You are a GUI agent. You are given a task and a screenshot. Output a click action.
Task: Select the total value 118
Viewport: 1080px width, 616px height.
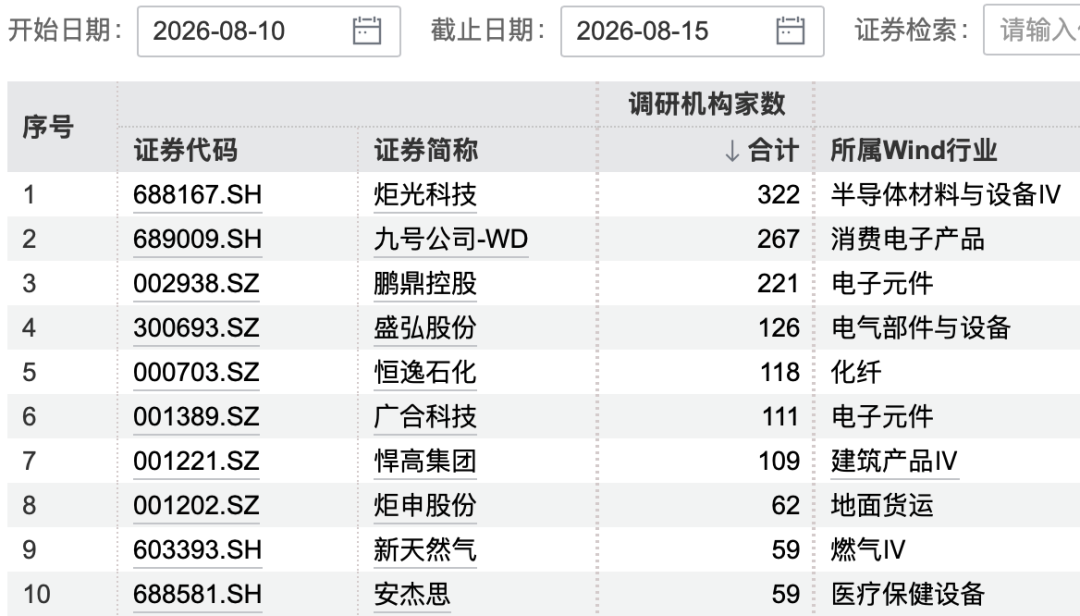click(780, 373)
